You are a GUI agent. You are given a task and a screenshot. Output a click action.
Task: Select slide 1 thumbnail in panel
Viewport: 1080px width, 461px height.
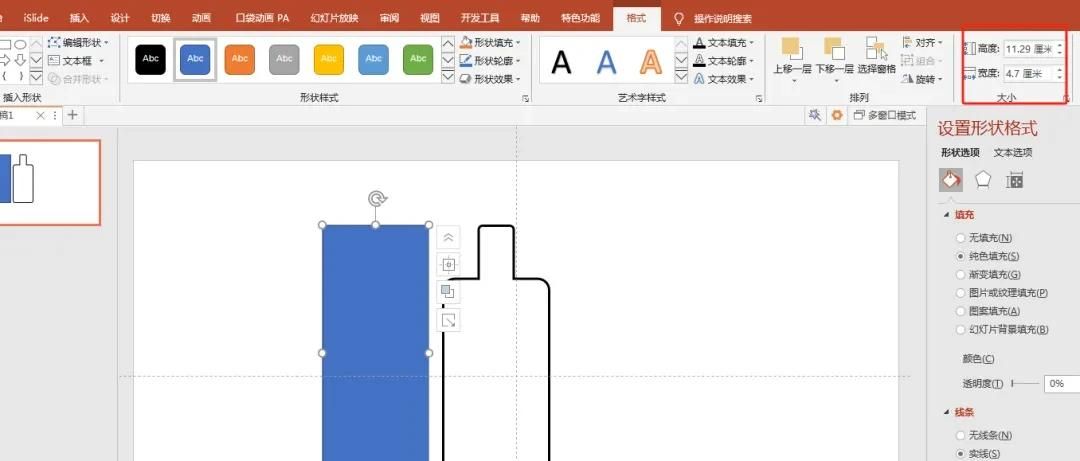click(48, 183)
